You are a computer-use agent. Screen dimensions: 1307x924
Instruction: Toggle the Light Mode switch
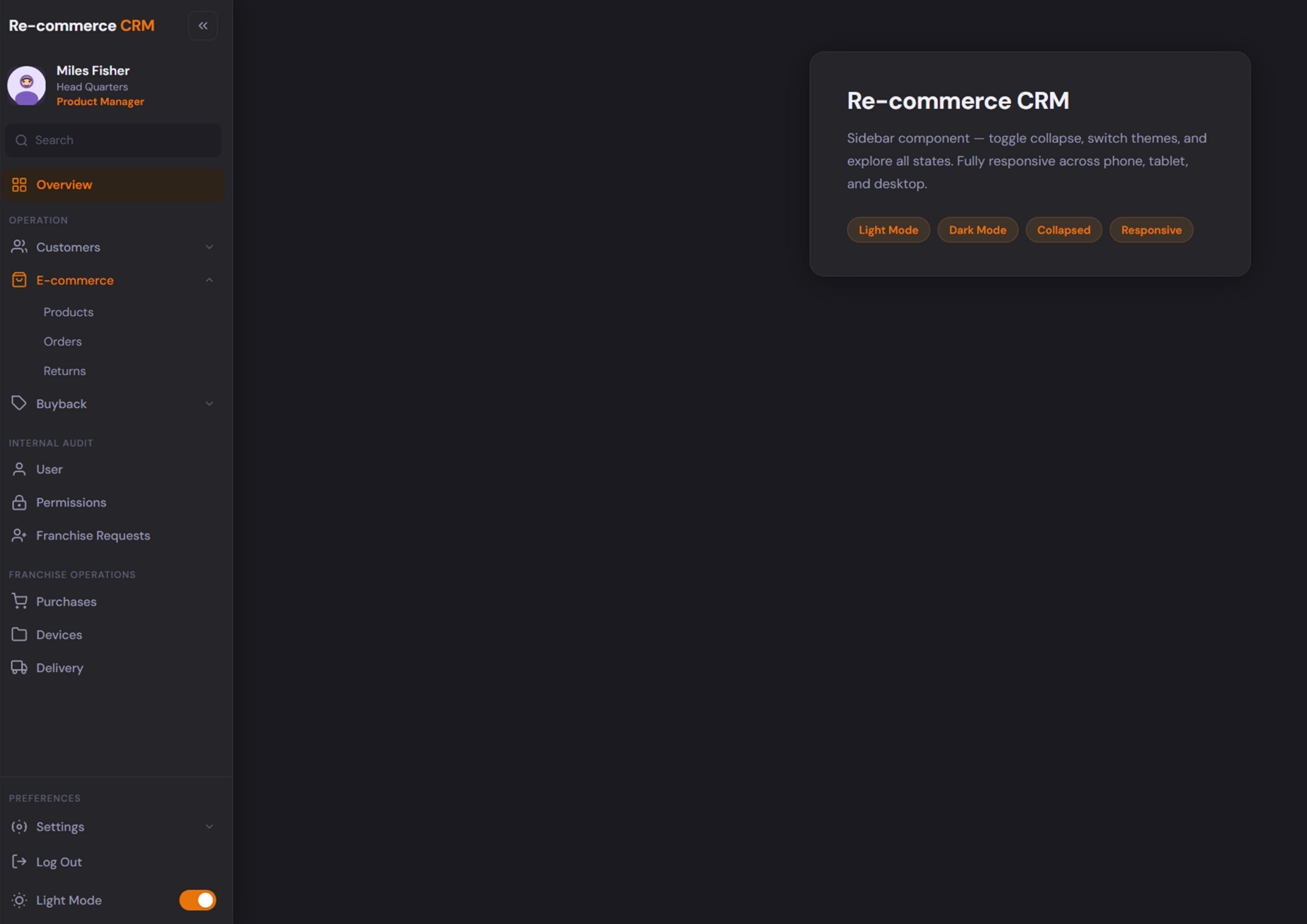[197, 900]
